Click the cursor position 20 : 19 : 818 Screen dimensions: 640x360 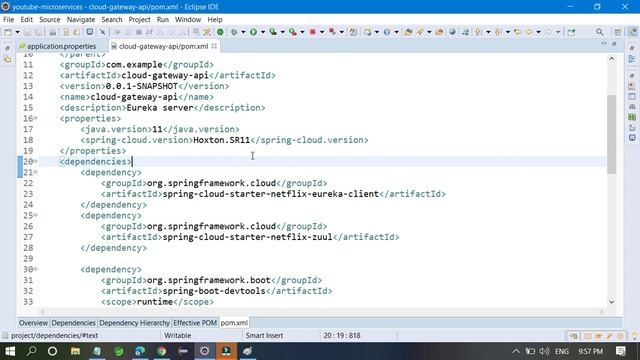(342, 336)
